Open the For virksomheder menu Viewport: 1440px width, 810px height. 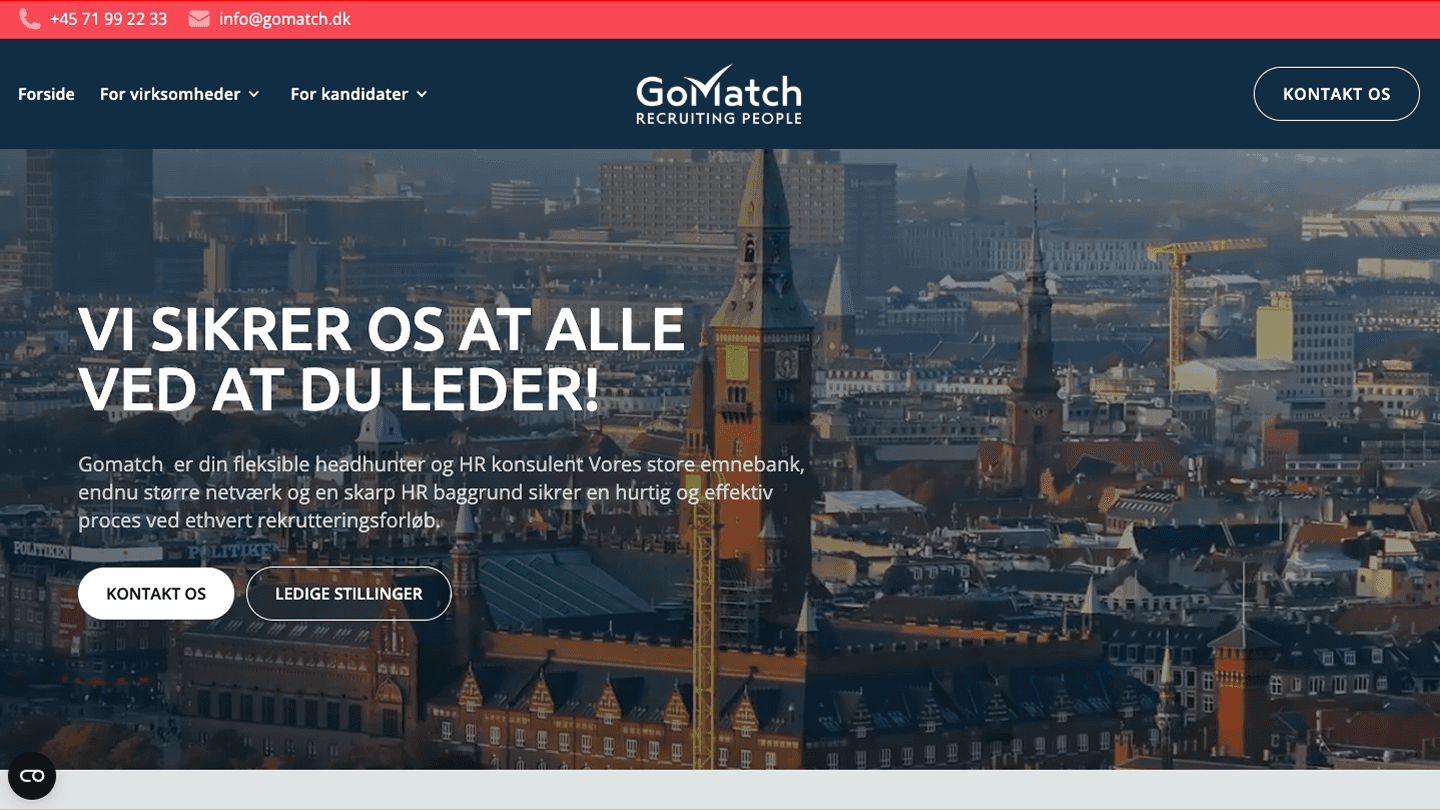[x=170, y=94]
